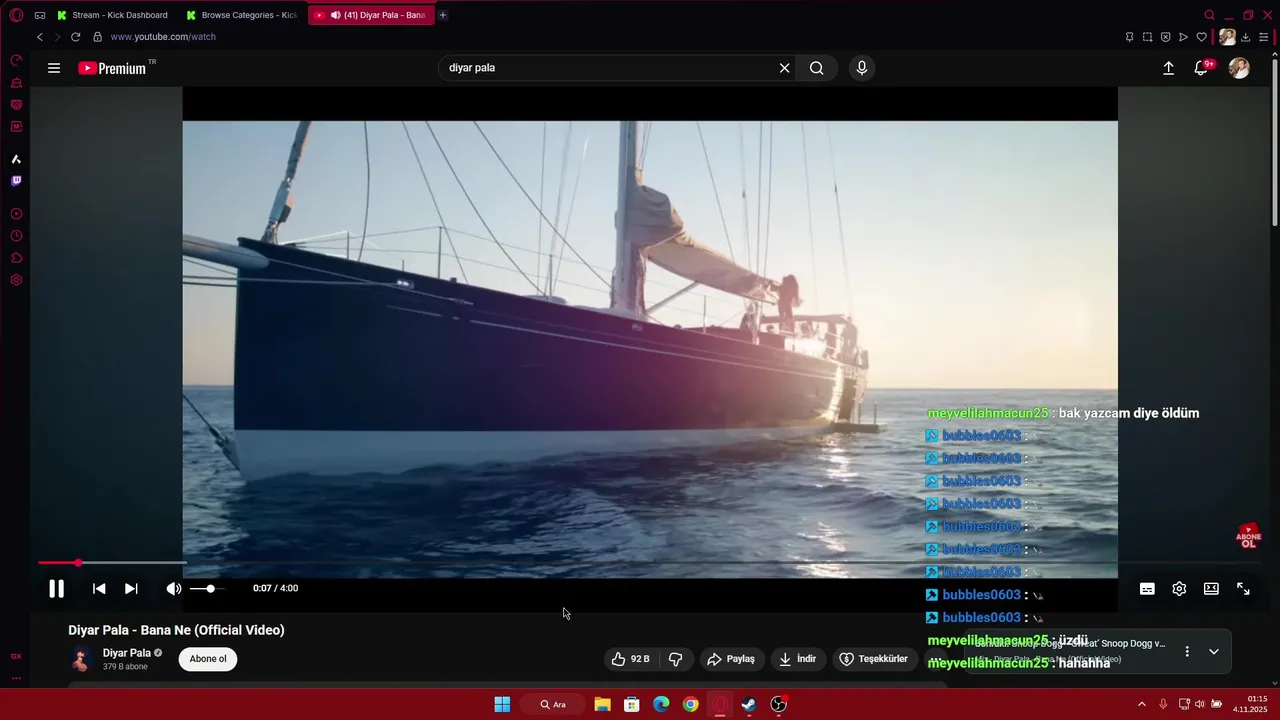
Task: Reload the current page
Action: pos(75,37)
